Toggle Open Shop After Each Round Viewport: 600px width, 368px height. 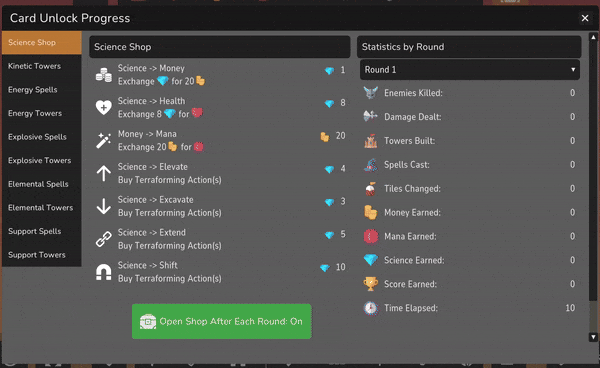coord(222,321)
